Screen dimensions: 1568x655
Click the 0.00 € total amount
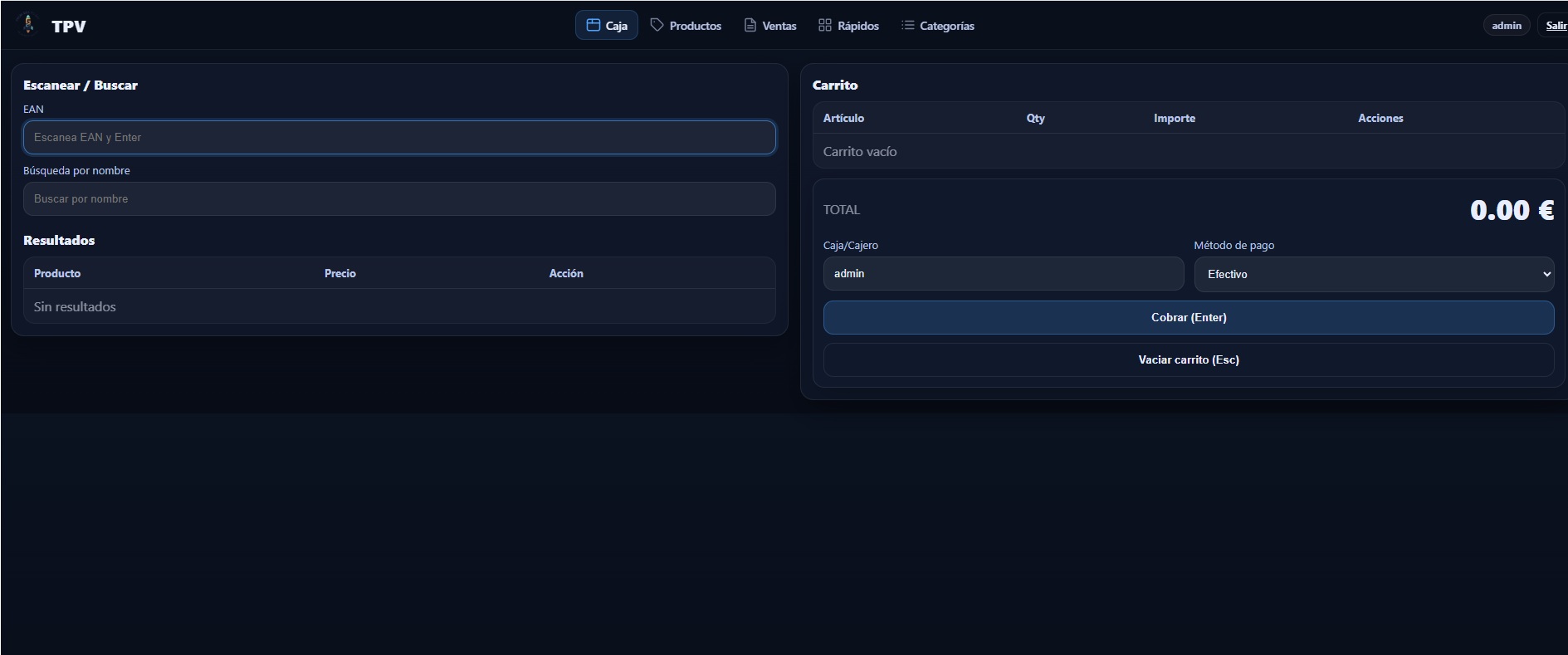click(1512, 210)
